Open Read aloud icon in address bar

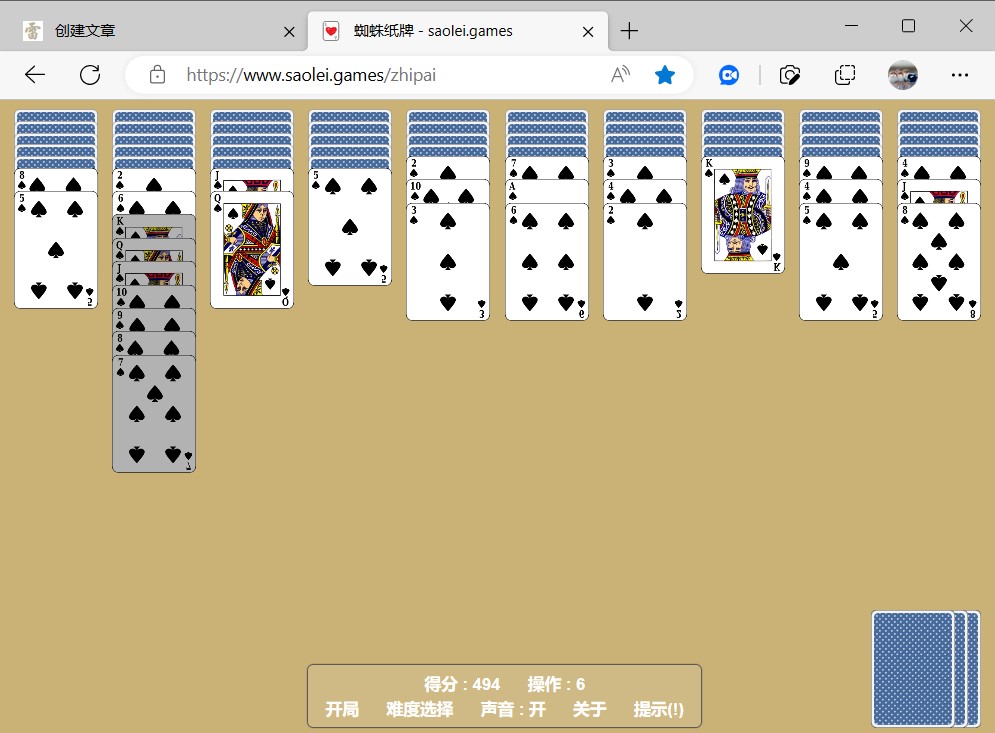(620, 75)
